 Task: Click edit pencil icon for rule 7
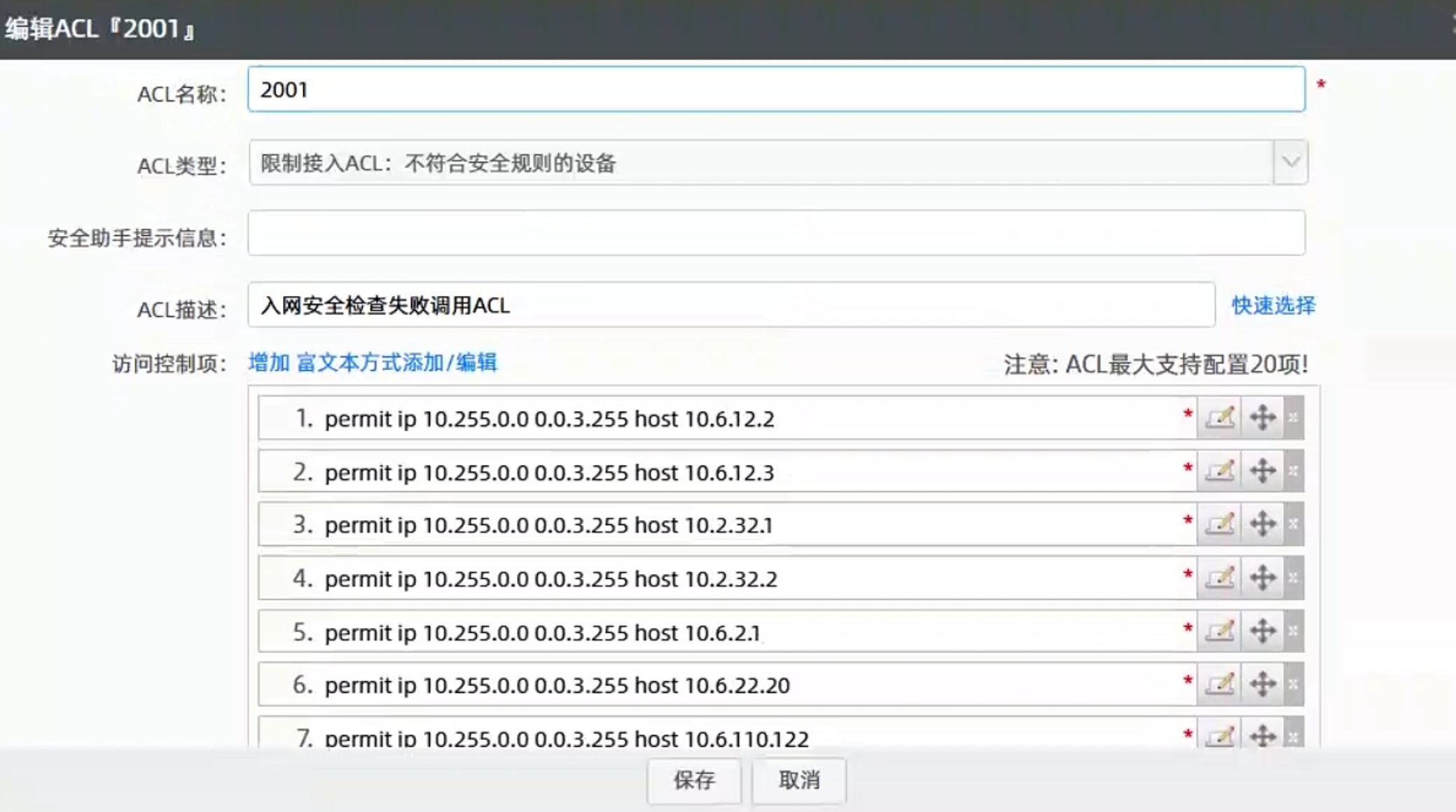[x=1219, y=736]
